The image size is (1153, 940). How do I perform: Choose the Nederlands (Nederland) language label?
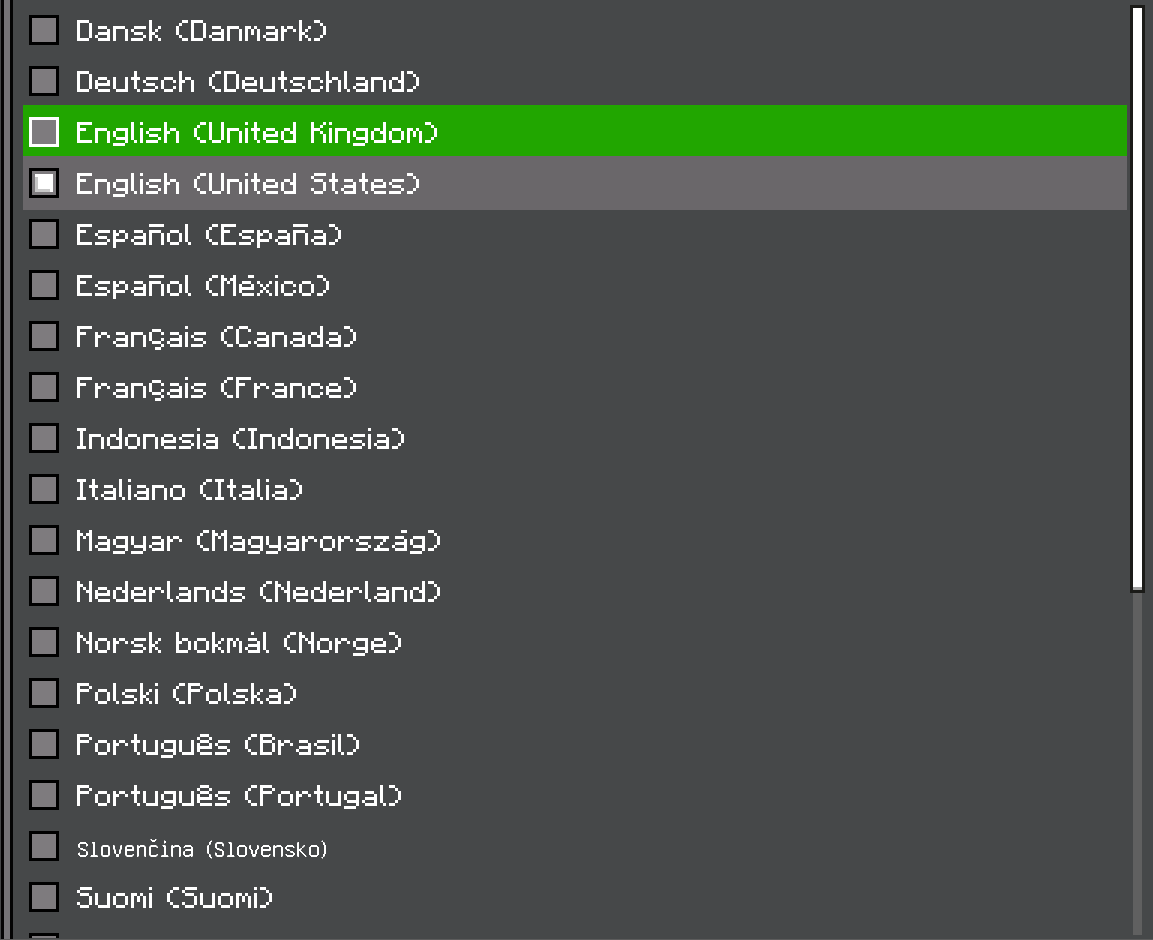click(x=258, y=592)
